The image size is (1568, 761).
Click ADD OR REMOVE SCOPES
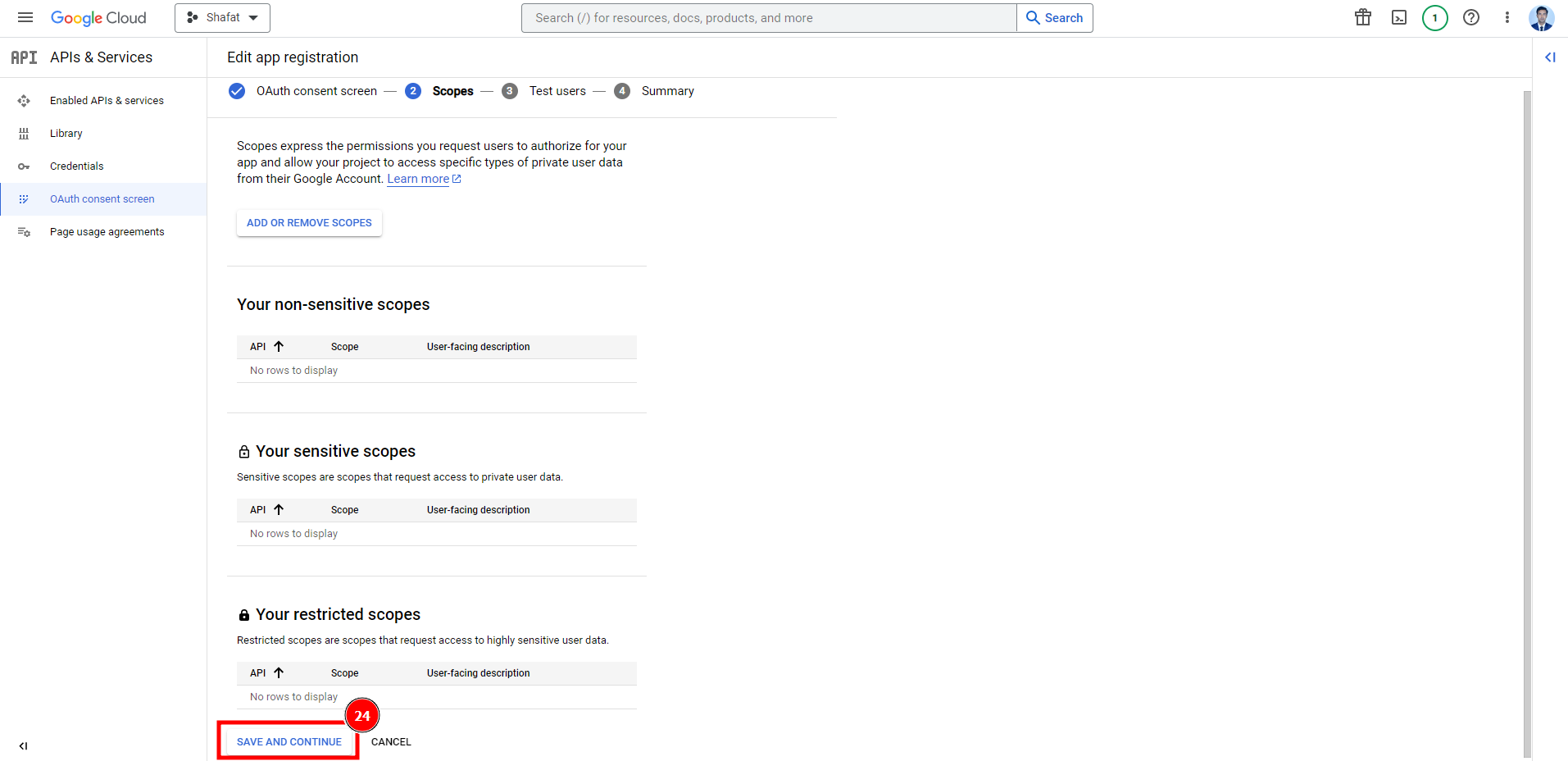click(x=309, y=222)
